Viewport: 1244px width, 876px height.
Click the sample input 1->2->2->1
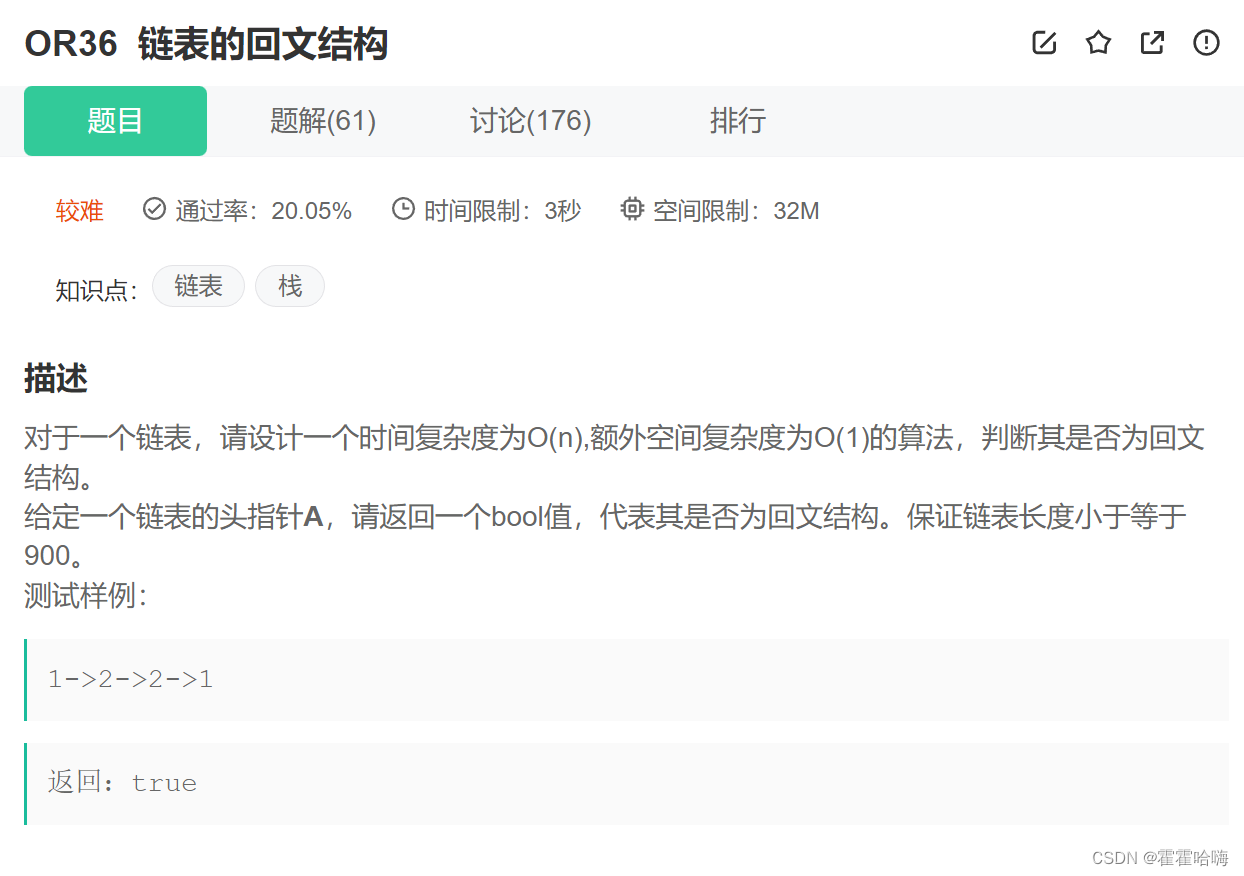[x=131, y=680]
